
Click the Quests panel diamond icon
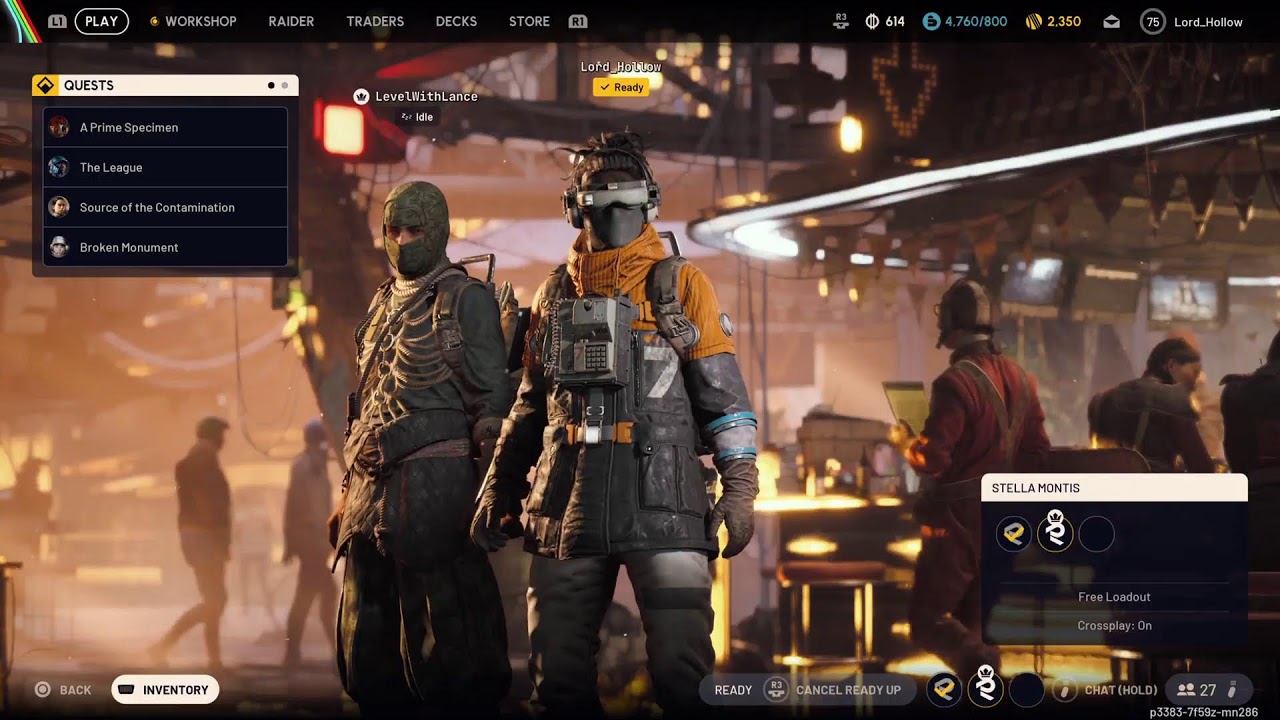click(45, 85)
